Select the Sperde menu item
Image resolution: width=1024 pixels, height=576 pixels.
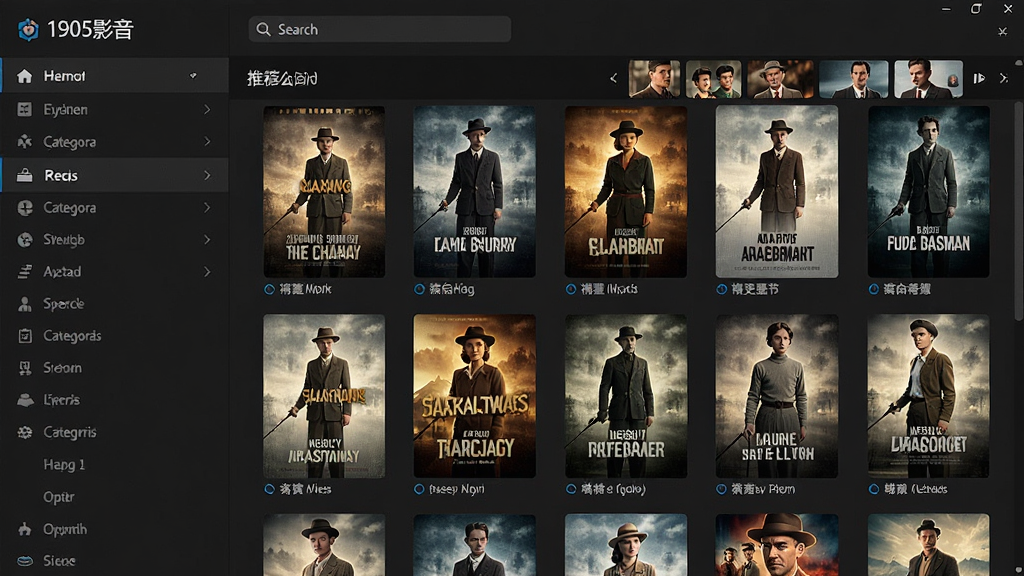tap(114, 304)
